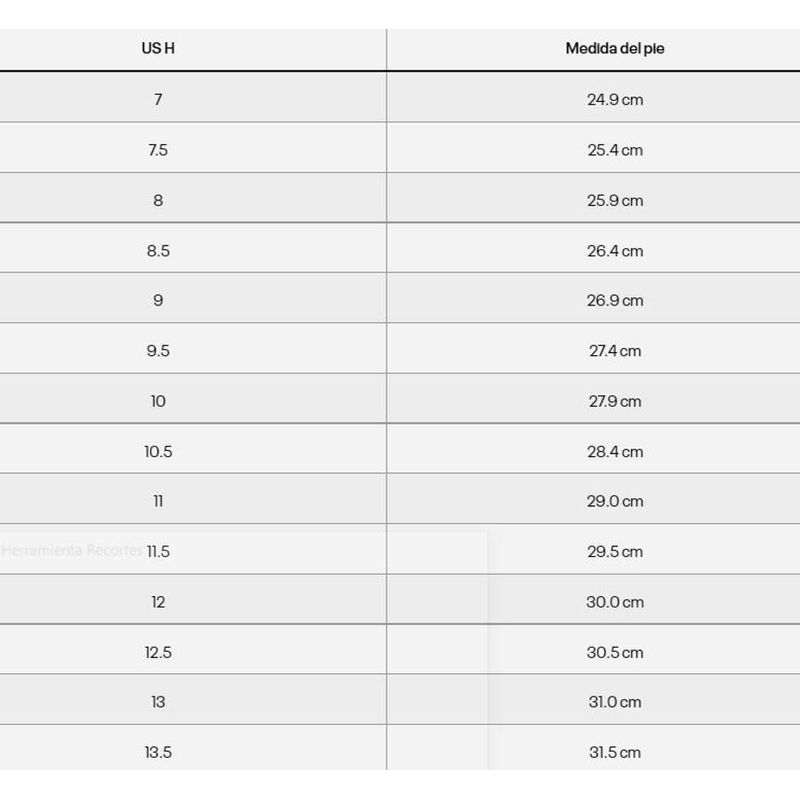The height and width of the screenshot is (800, 800).
Task: Pick the 30.0 cm measurement cell
Action: point(615,602)
